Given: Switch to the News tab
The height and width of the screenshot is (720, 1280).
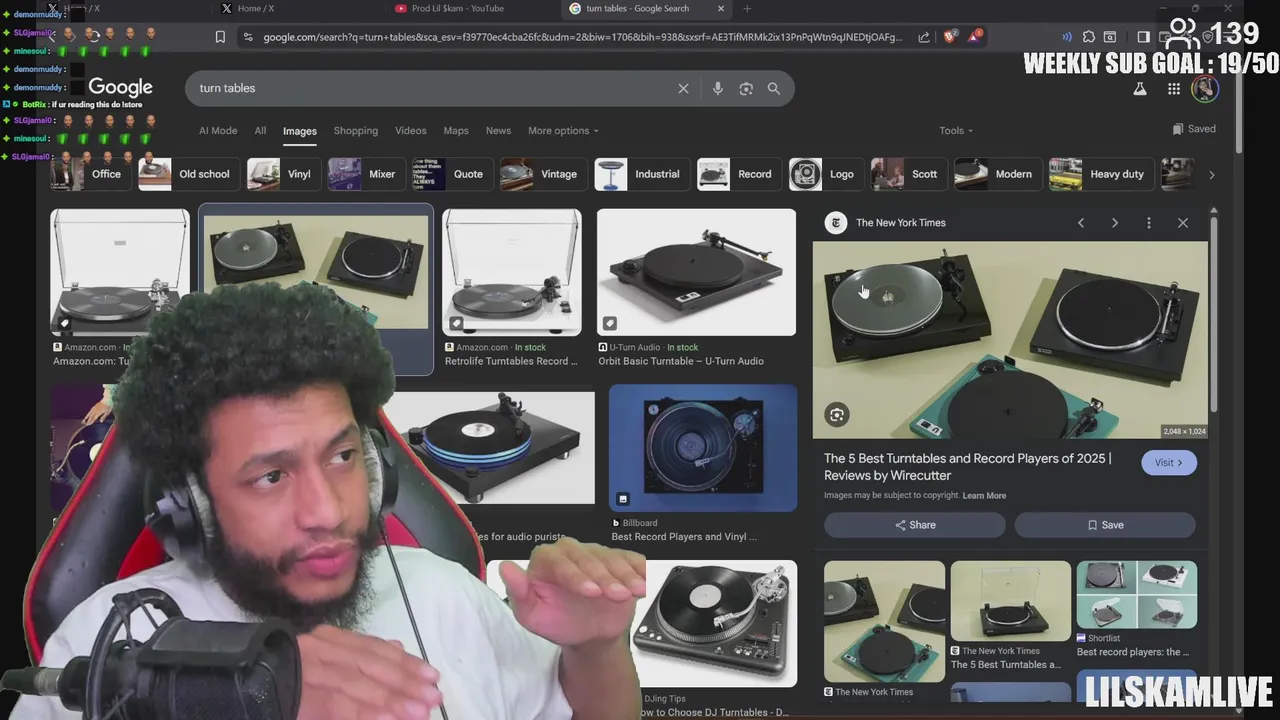Looking at the screenshot, I should 498,131.
